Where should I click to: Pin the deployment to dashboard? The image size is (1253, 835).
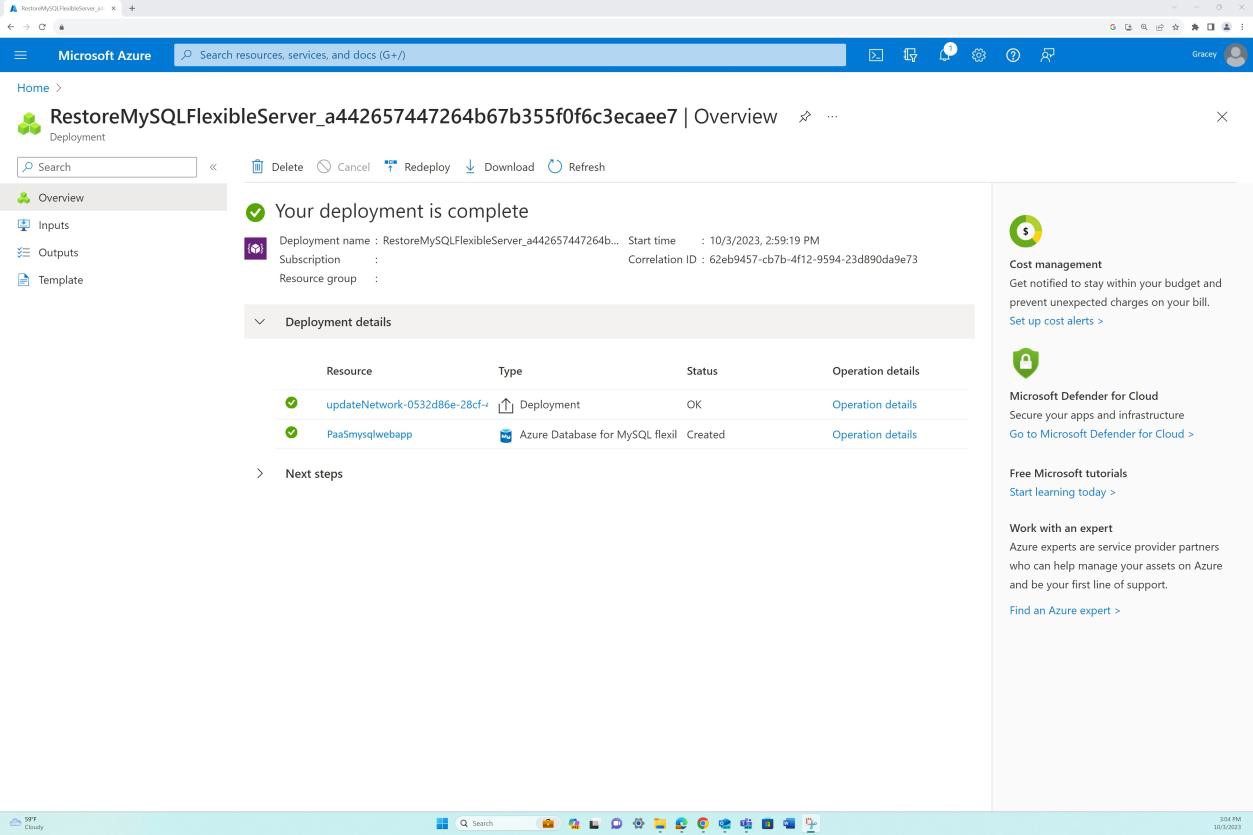coord(805,116)
